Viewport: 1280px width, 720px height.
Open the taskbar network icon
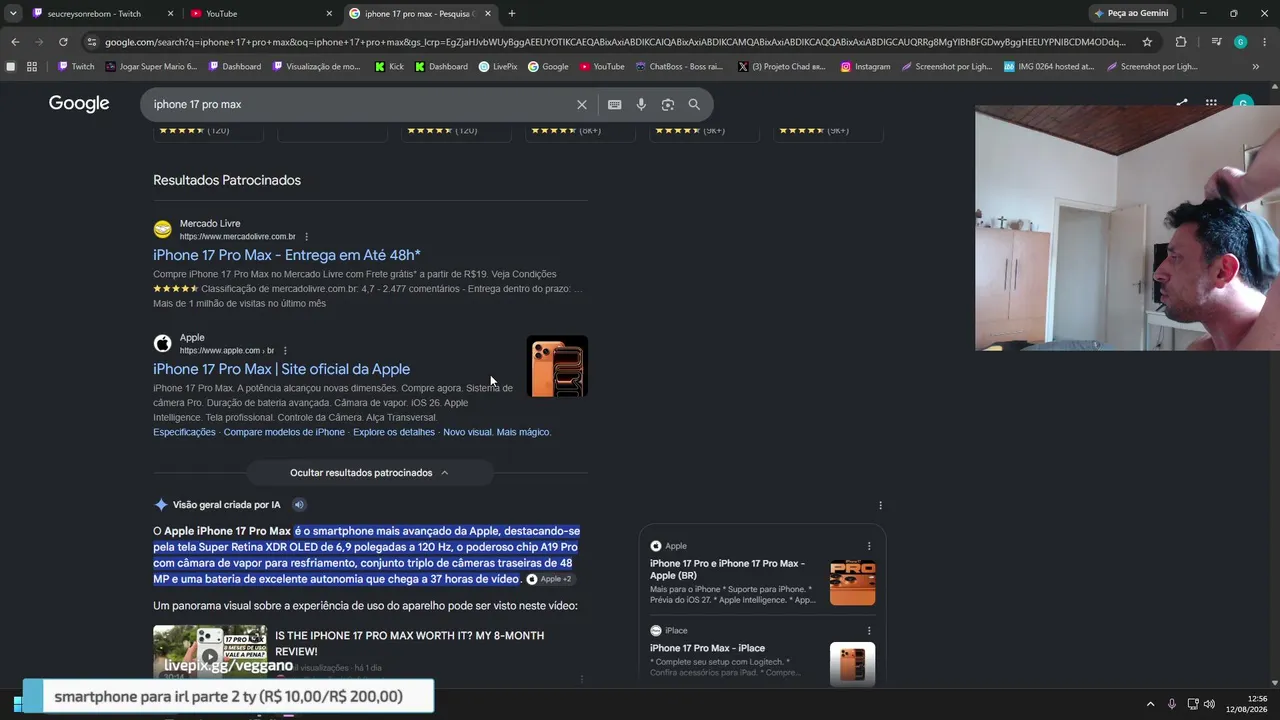tap(1193, 704)
